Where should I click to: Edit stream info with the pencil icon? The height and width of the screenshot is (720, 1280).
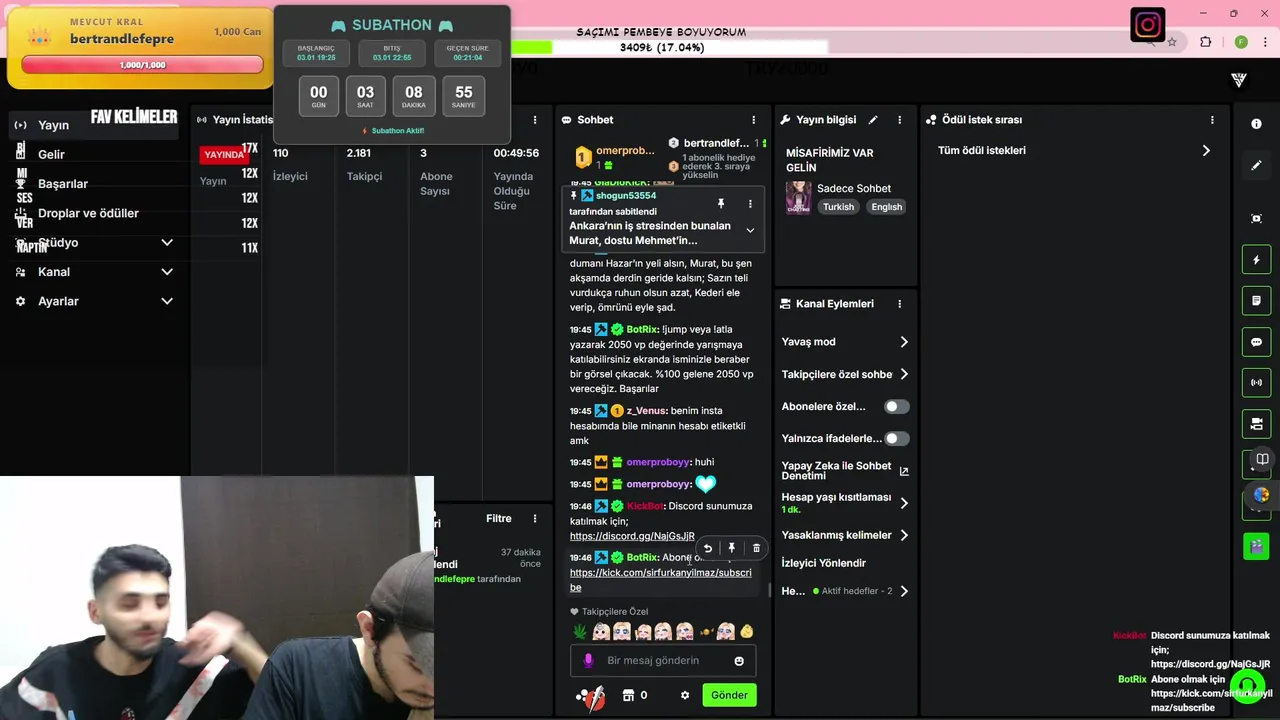[873, 120]
